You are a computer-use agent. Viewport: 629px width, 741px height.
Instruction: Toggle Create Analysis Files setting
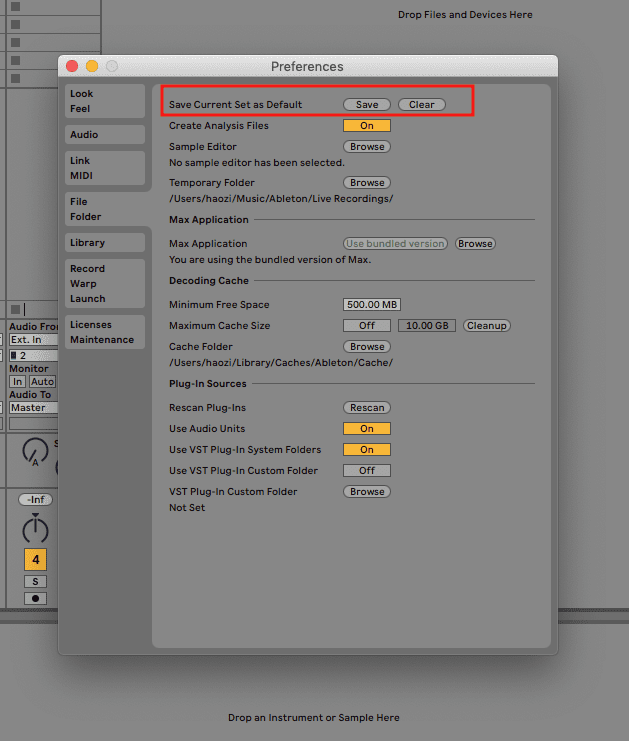click(x=366, y=126)
